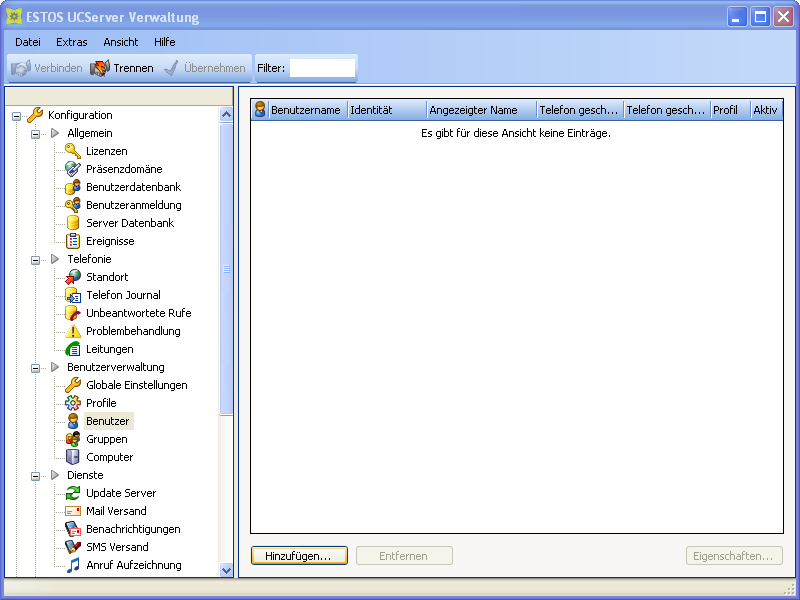The height and width of the screenshot is (600, 800).
Task: Select the Leitungen tree entry
Action: coord(110,349)
